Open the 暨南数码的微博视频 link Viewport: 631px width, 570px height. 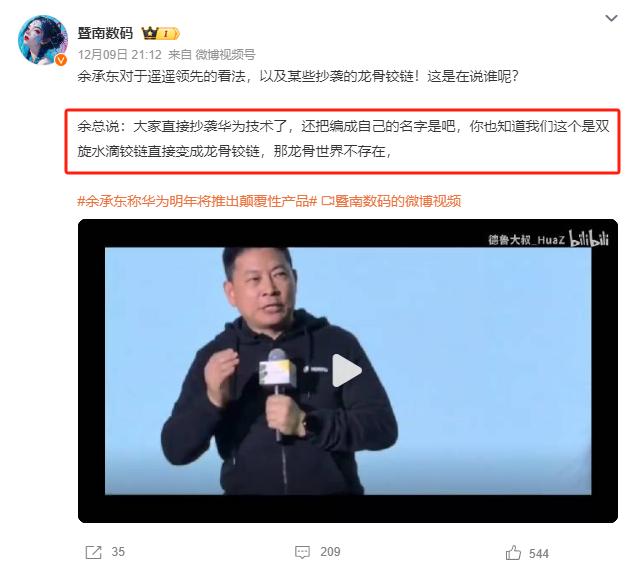click(x=391, y=200)
